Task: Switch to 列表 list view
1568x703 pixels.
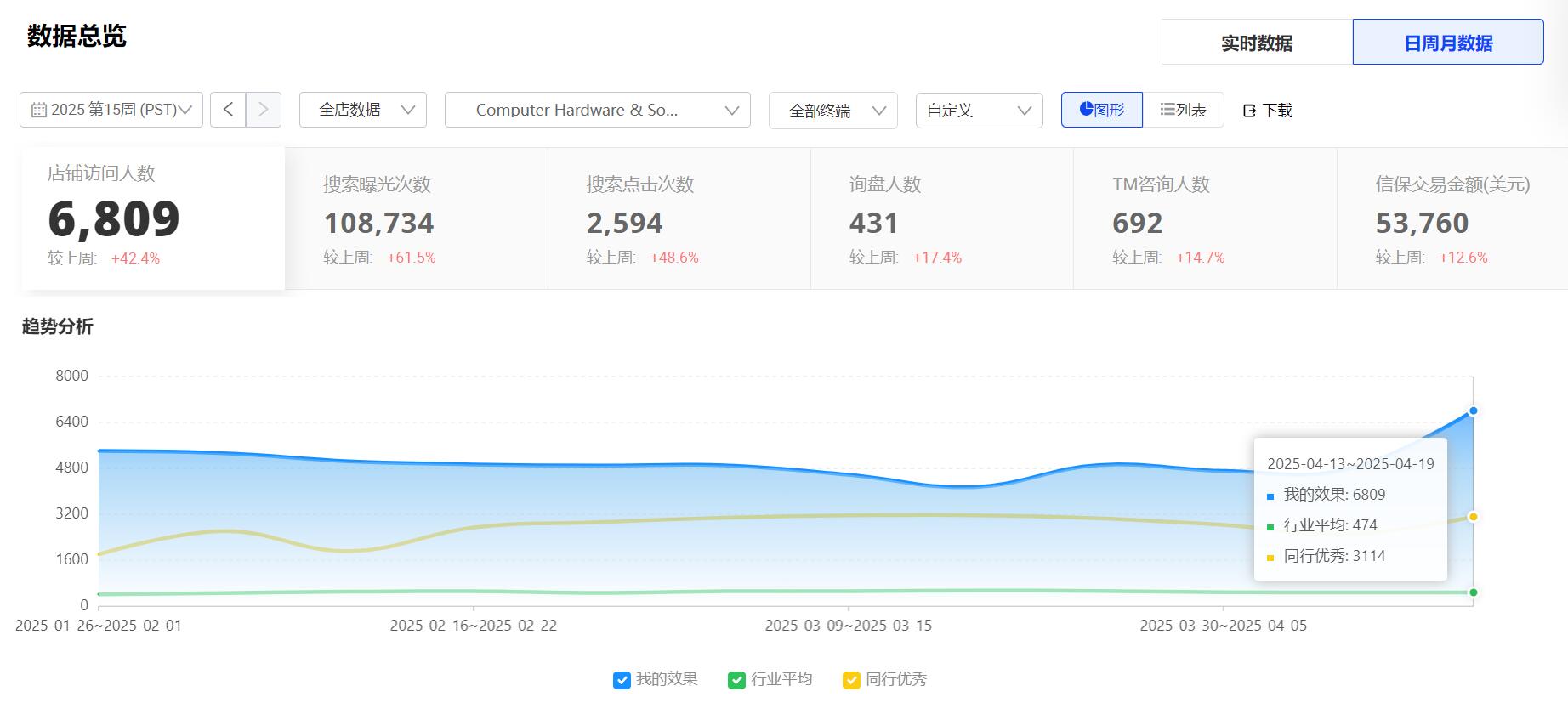Action: pos(1183,110)
